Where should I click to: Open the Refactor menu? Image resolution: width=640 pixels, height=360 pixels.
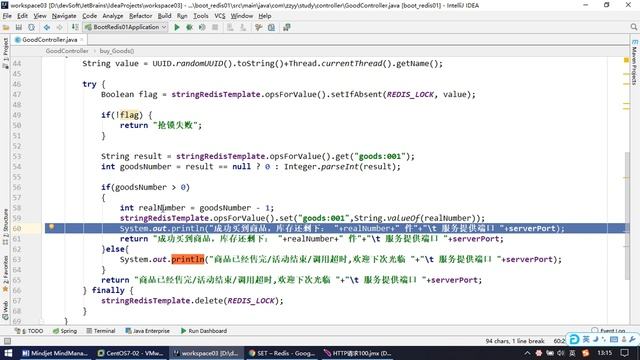point(140,16)
